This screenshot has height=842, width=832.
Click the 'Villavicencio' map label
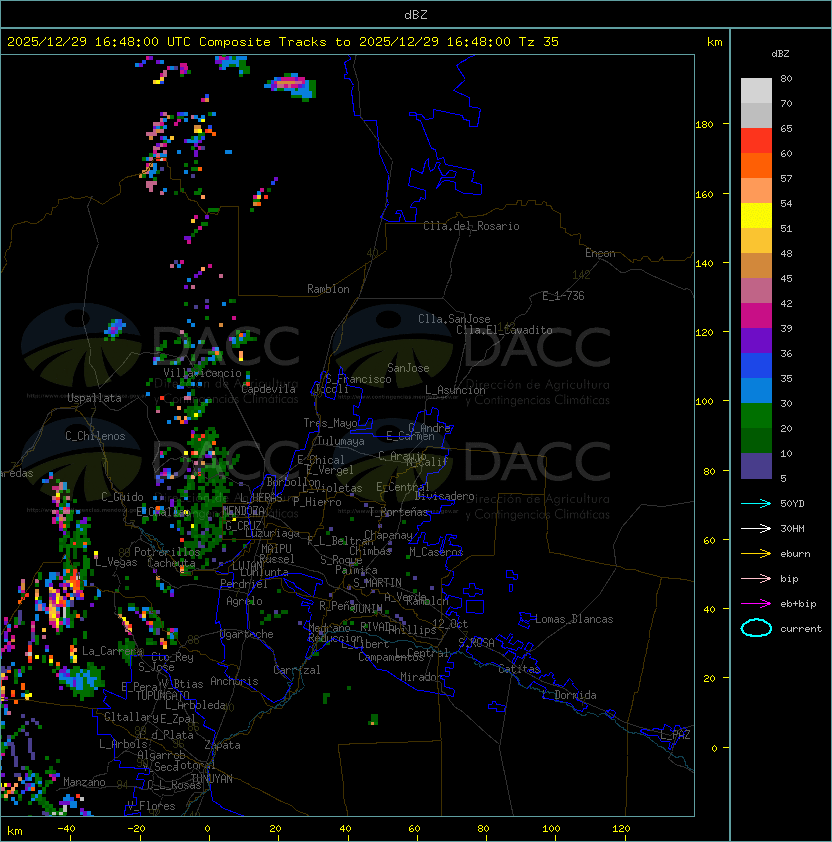click(x=202, y=373)
